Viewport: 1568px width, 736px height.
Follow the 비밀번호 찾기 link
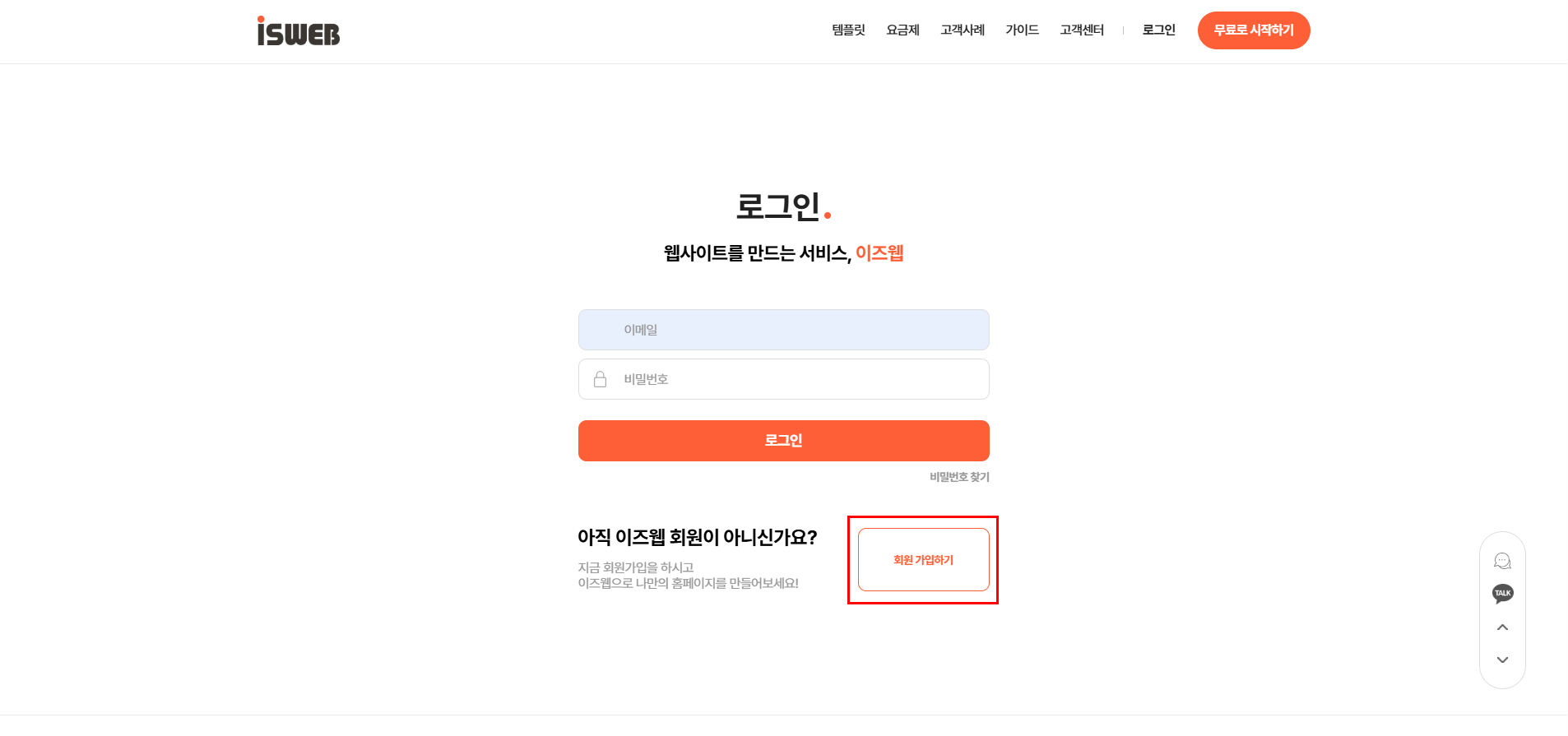pos(959,477)
